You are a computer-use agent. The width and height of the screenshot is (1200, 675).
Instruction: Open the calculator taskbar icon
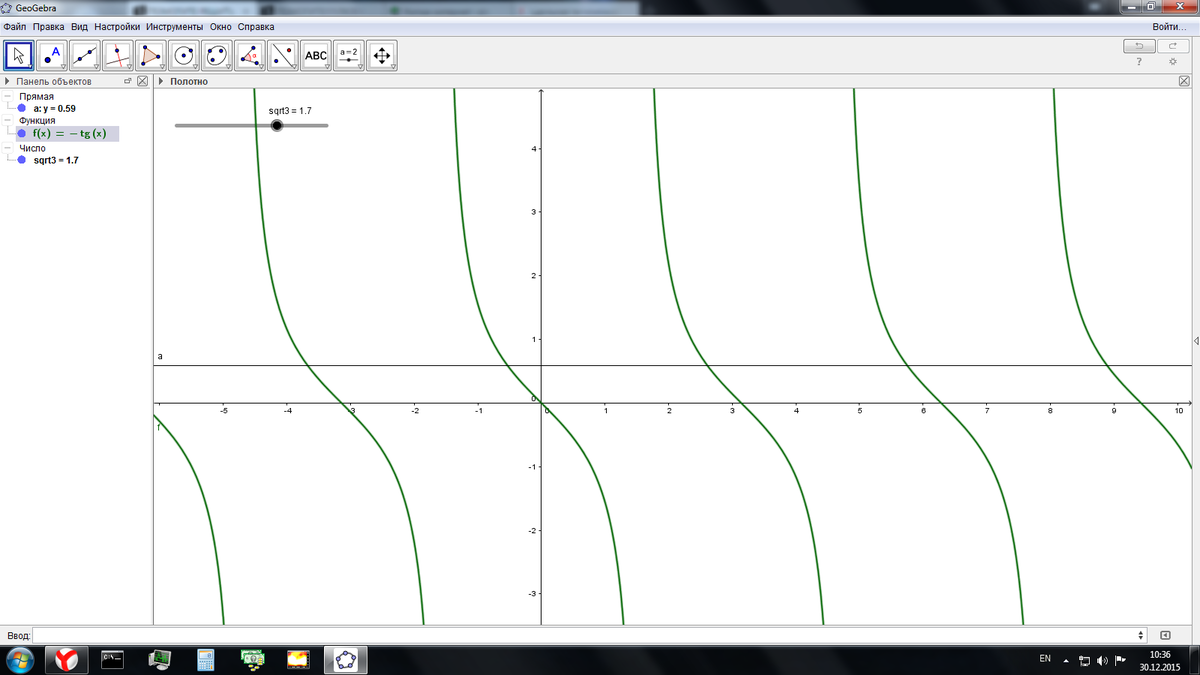(206, 660)
